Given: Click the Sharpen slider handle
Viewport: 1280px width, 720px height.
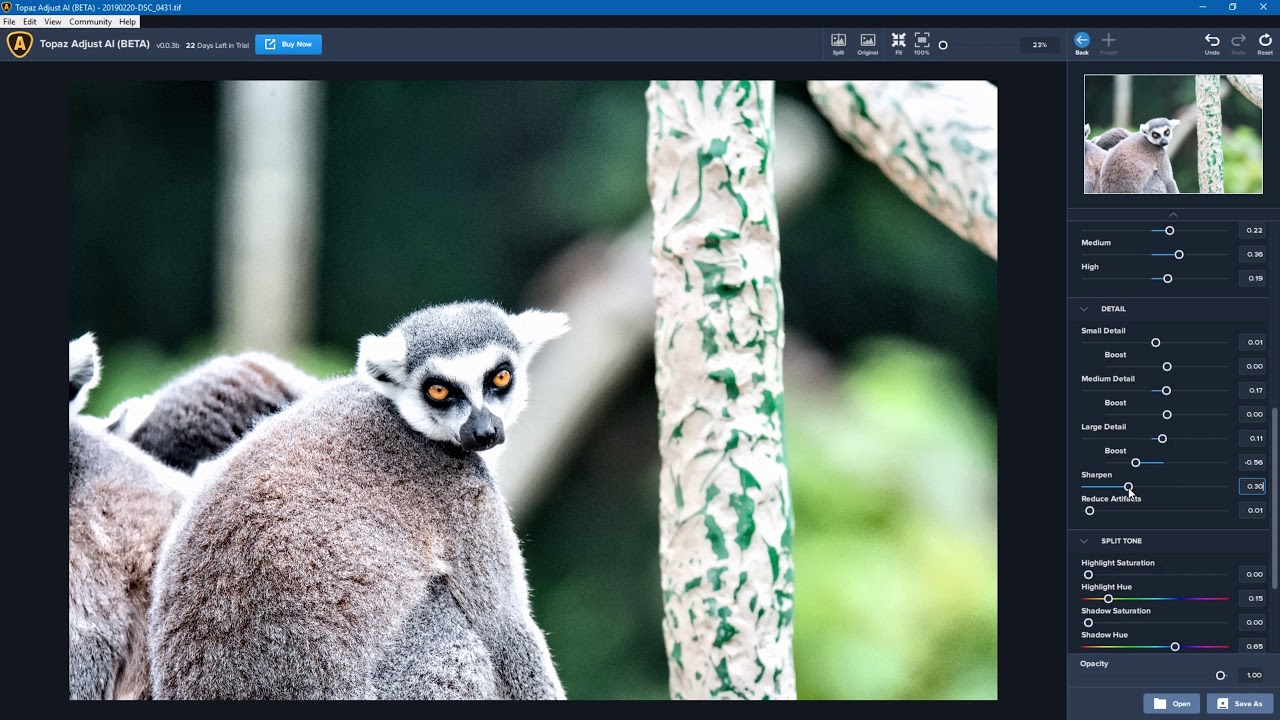Looking at the screenshot, I should tap(1128, 487).
